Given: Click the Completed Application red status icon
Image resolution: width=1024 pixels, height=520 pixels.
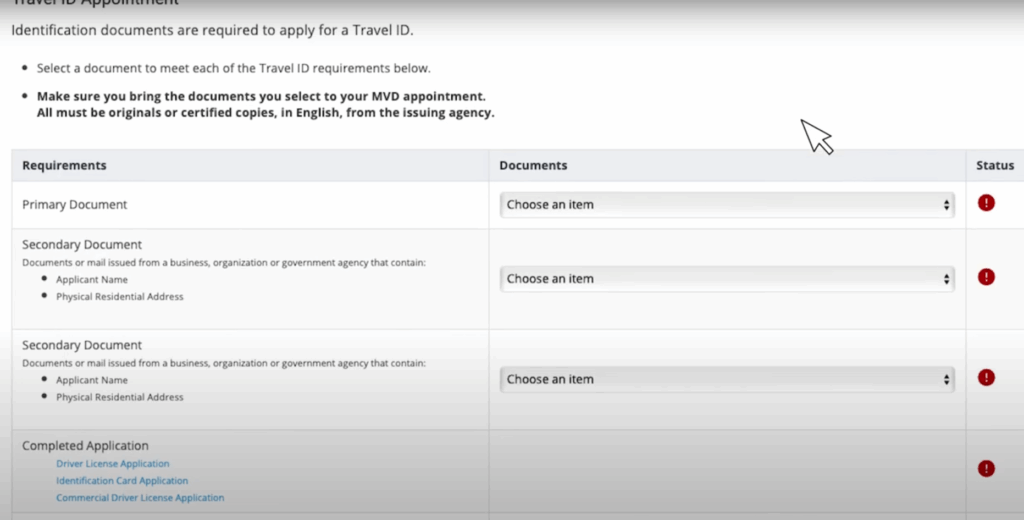Looking at the screenshot, I should (x=986, y=468).
